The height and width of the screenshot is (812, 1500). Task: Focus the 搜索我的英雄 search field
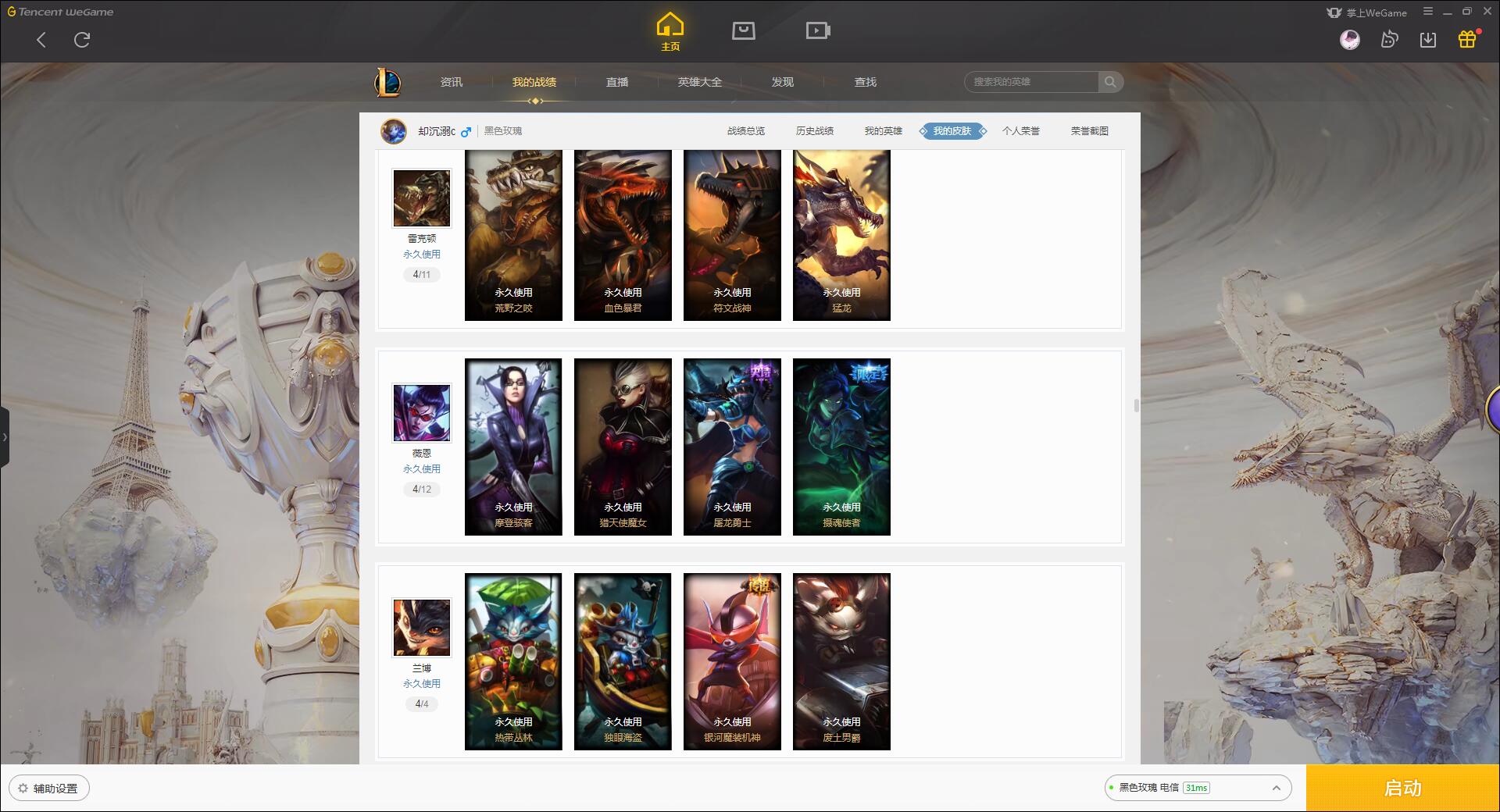click(x=1031, y=82)
